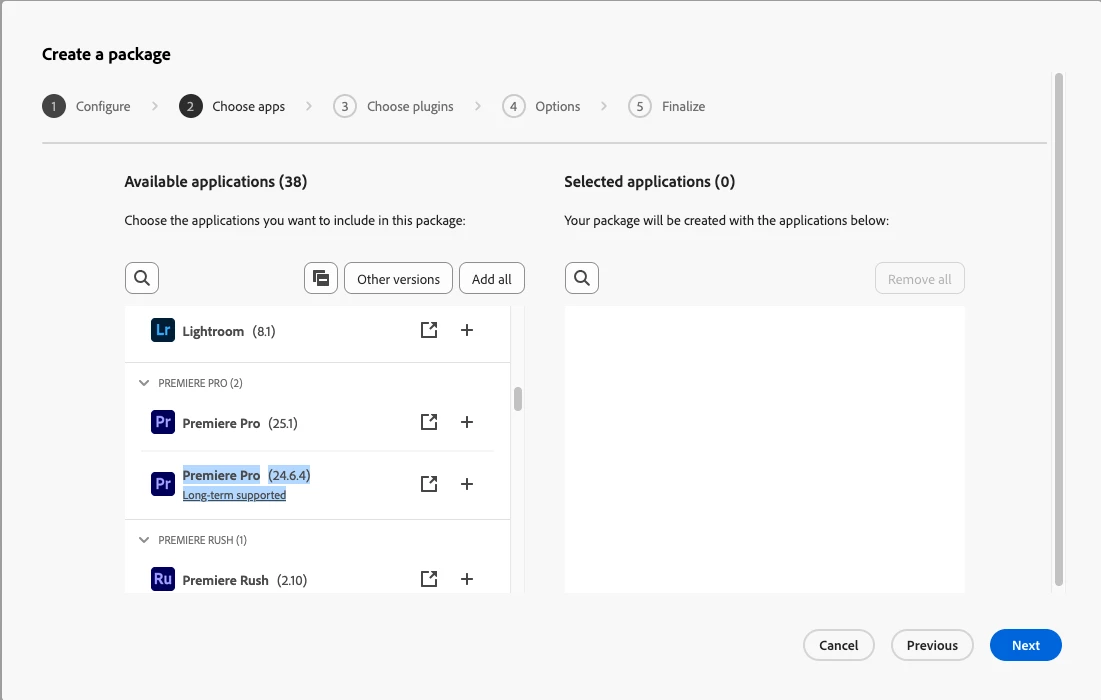Click the Other versions button

point(398,278)
